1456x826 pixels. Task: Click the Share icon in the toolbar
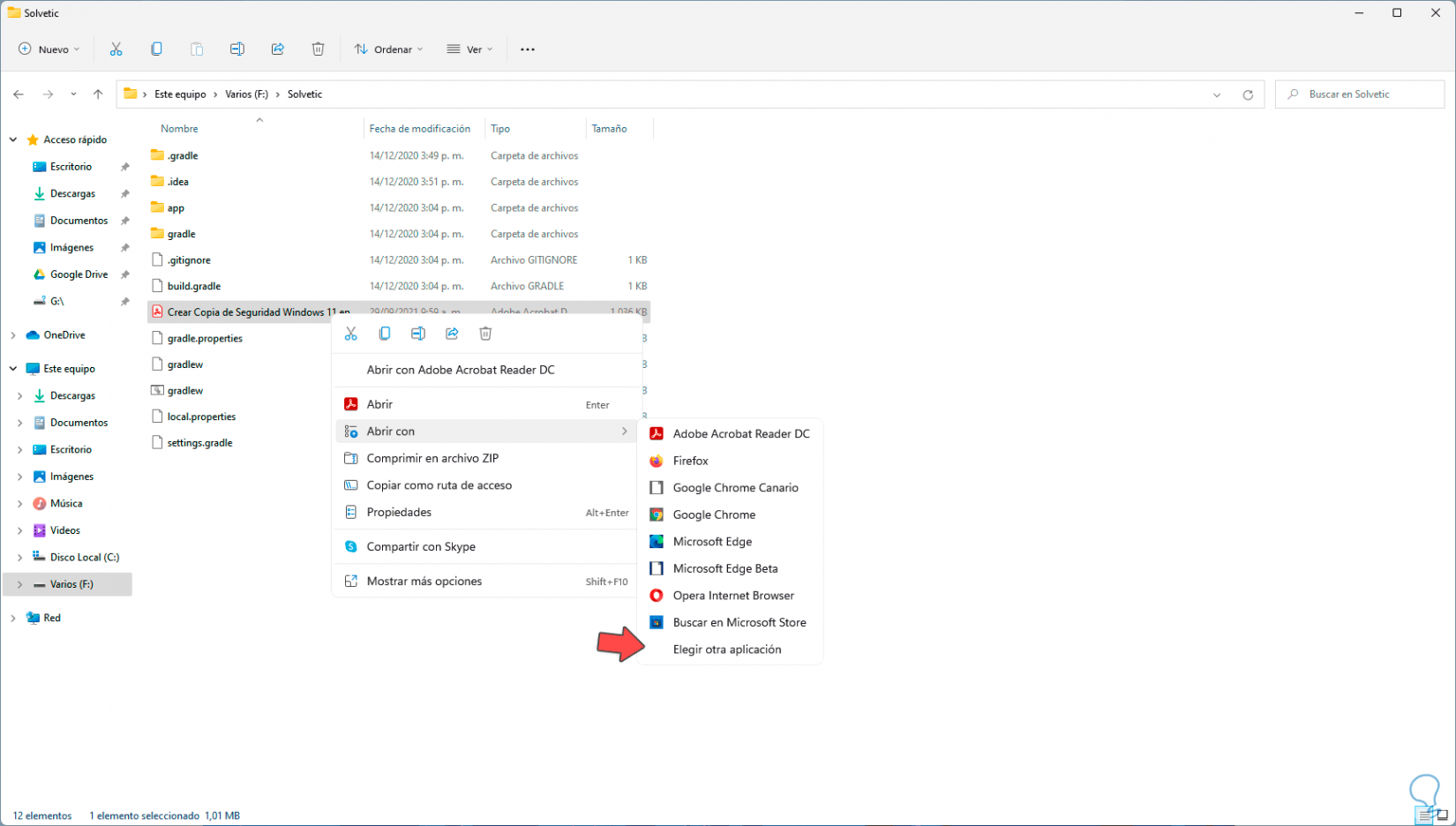(278, 49)
